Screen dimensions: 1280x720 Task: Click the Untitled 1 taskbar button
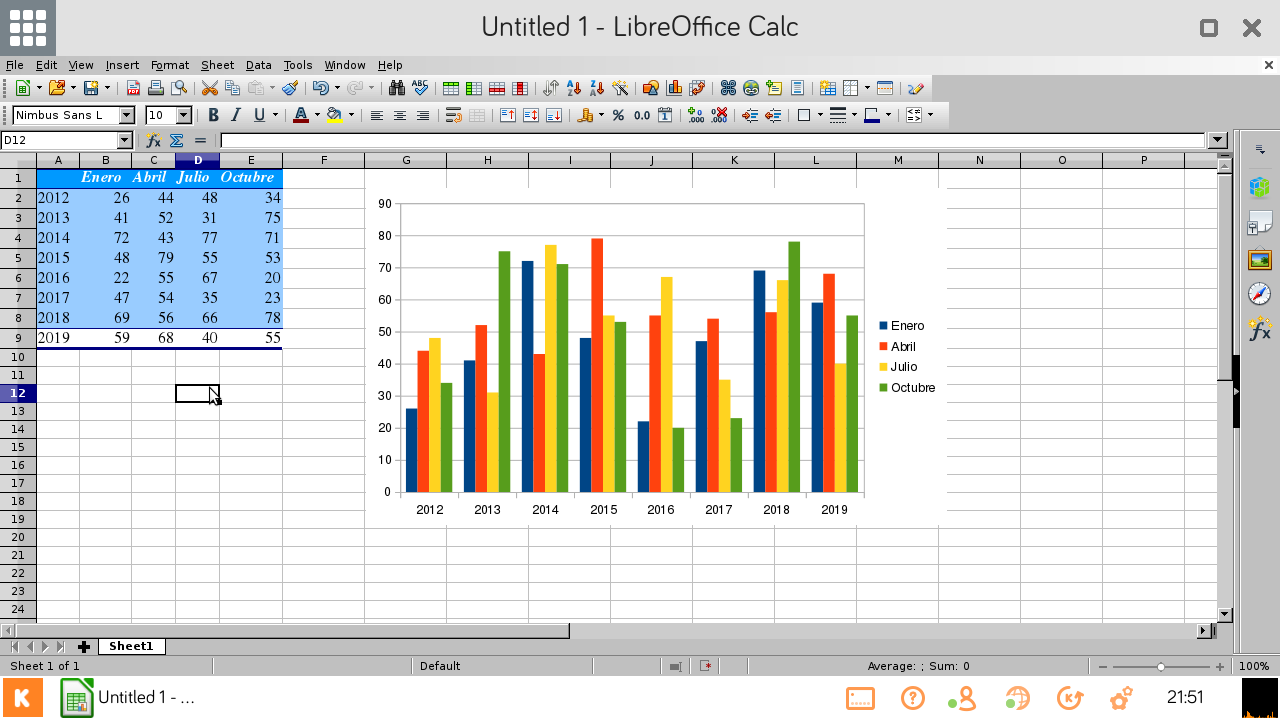(x=128, y=697)
